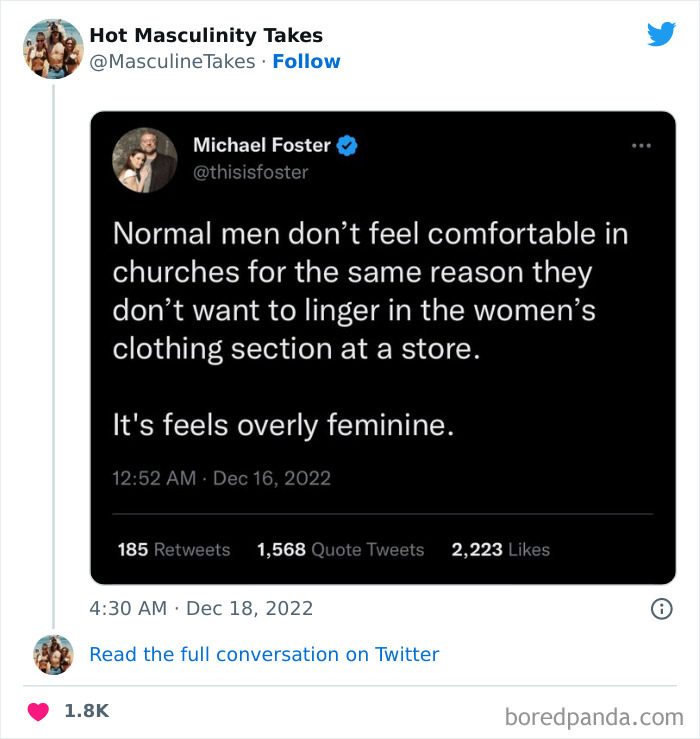Screen dimensions: 700x739
Task: Open the tweet info circle icon
Action: coord(661,608)
